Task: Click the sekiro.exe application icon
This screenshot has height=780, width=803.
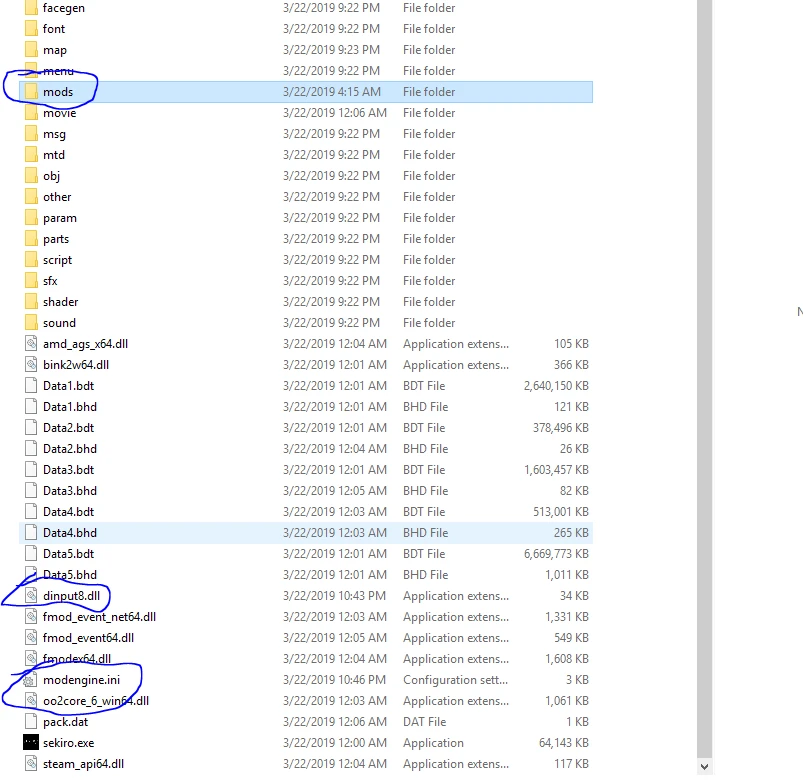Action: [x=30, y=743]
